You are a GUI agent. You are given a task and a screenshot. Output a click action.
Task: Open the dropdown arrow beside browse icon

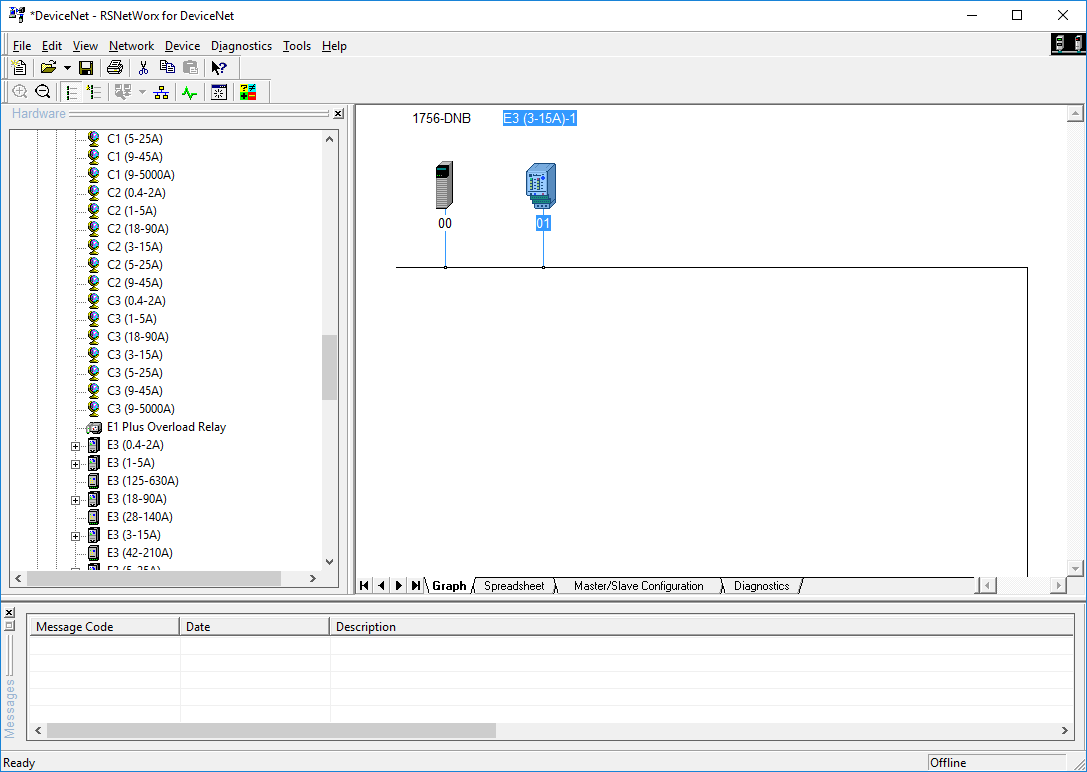tap(142, 91)
